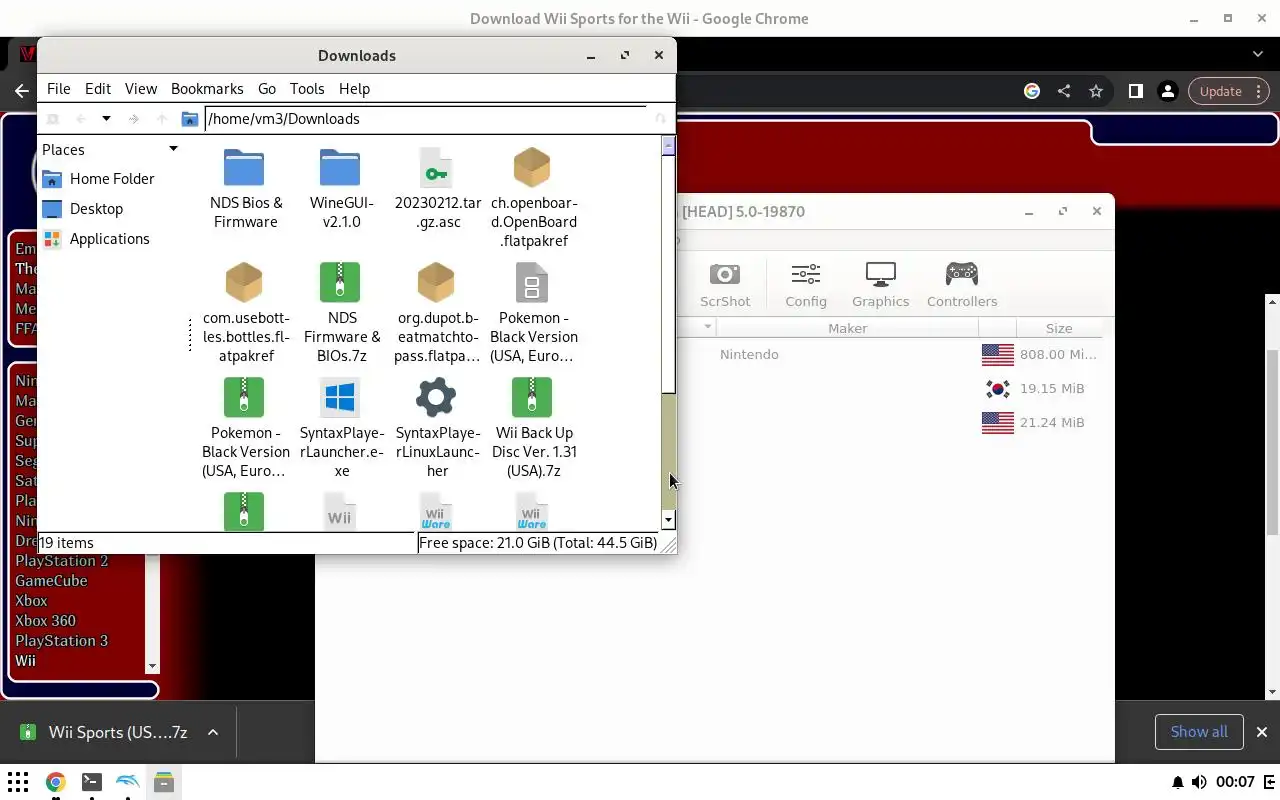
Task: Click the file manager back arrow
Action: (81, 119)
